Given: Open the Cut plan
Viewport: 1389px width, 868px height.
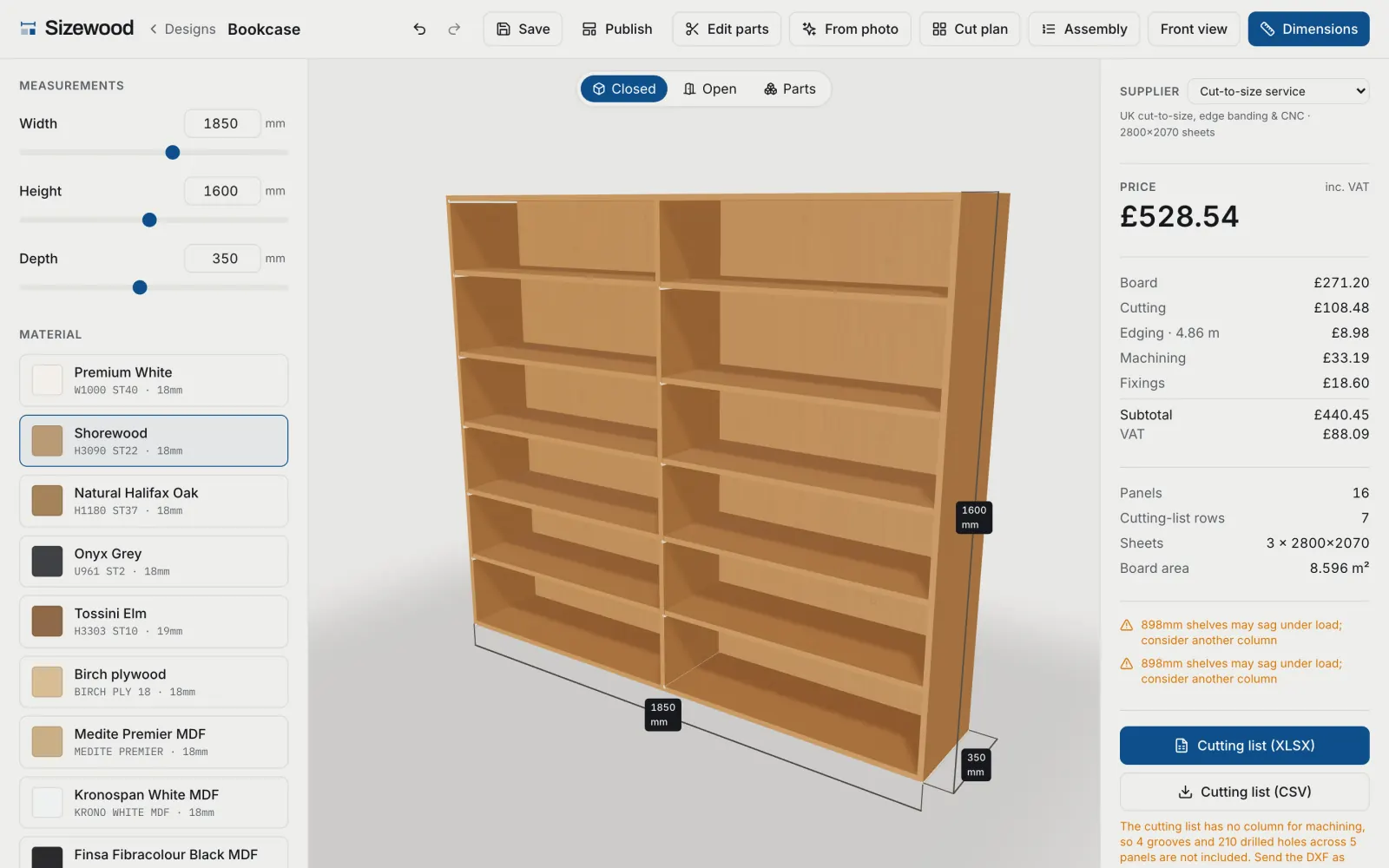Looking at the screenshot, I should point(970,29).
